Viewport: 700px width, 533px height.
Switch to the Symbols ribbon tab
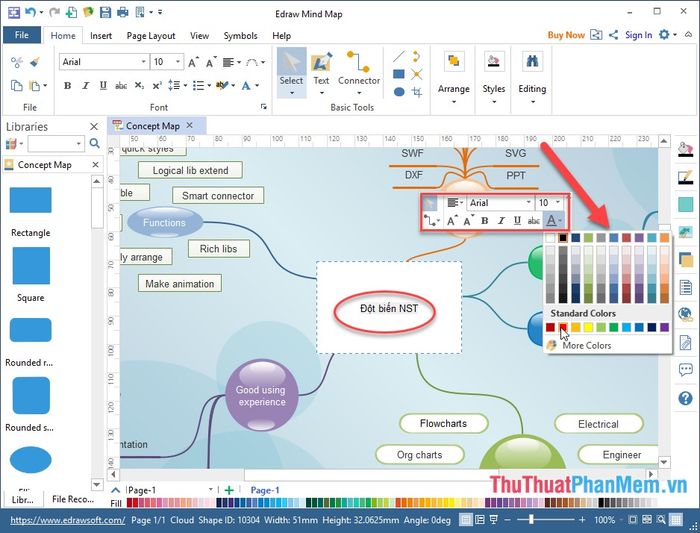pos(240,36)
